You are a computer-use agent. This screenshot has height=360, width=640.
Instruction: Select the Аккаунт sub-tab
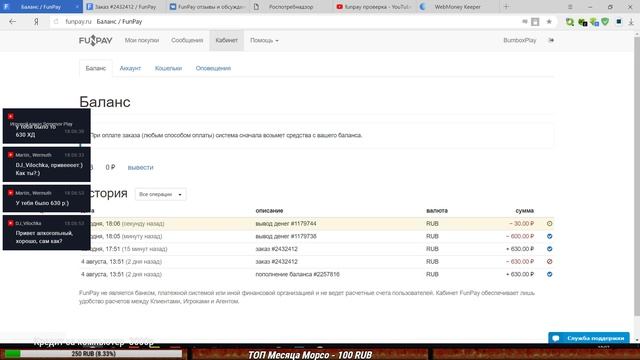click(x=130, y=68)
